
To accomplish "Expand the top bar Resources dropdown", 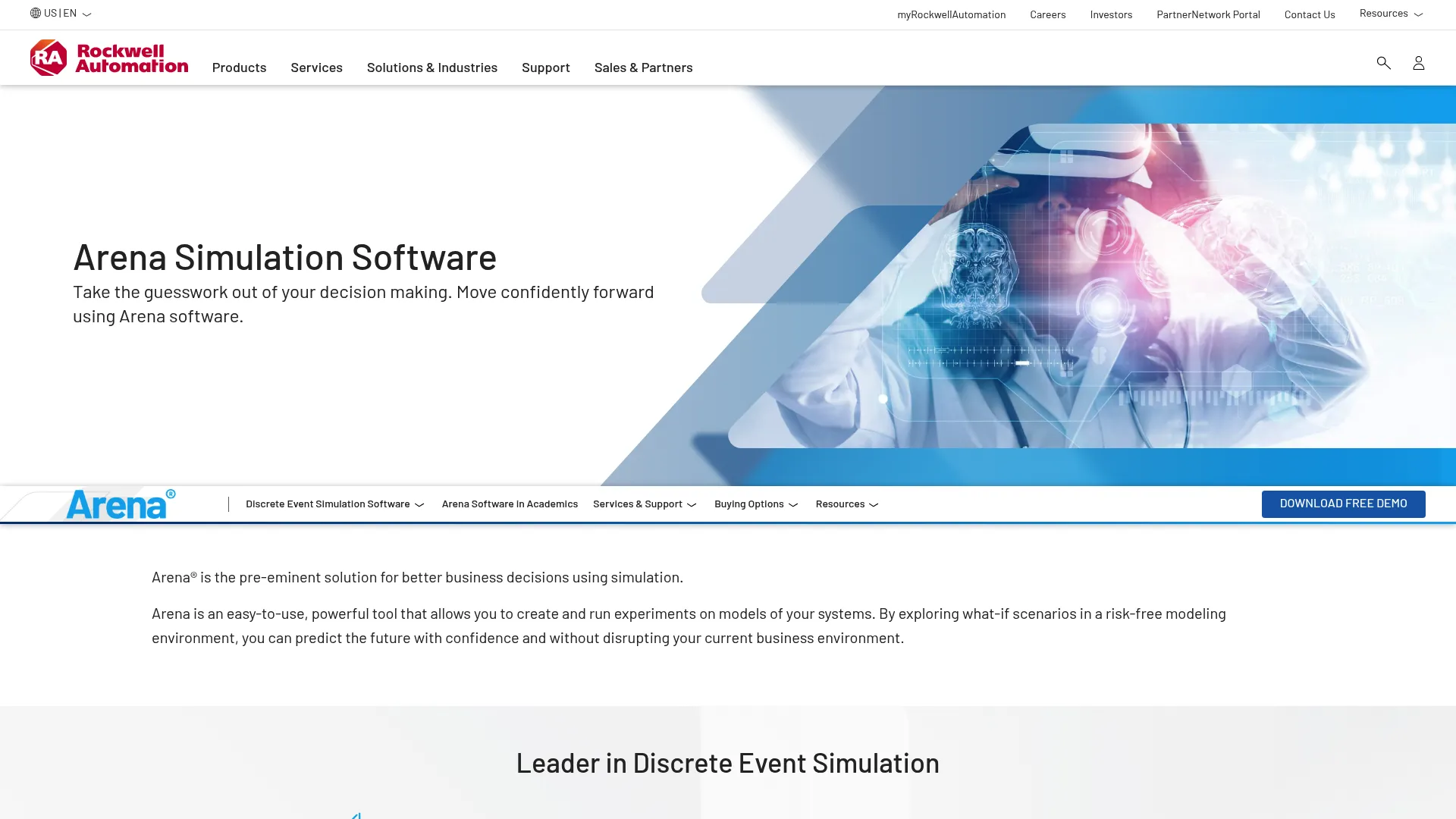I will point(1391,14).
